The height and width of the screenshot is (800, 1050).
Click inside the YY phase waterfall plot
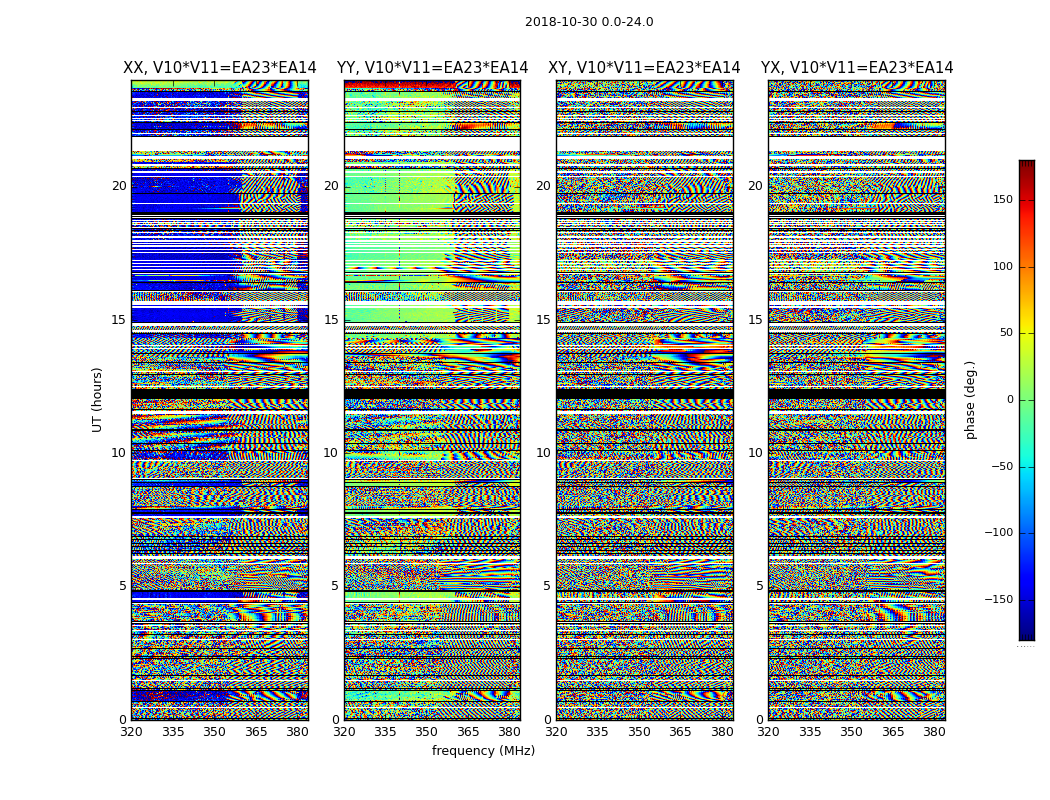pos(433,400)
